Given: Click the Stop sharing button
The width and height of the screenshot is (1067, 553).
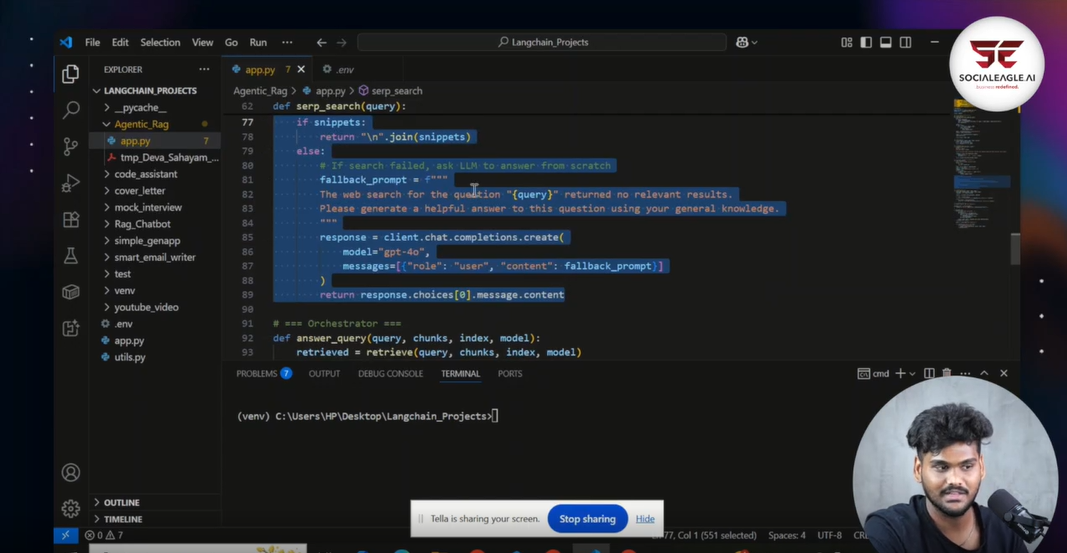Looking at the screenshot, I should (587, 519).
